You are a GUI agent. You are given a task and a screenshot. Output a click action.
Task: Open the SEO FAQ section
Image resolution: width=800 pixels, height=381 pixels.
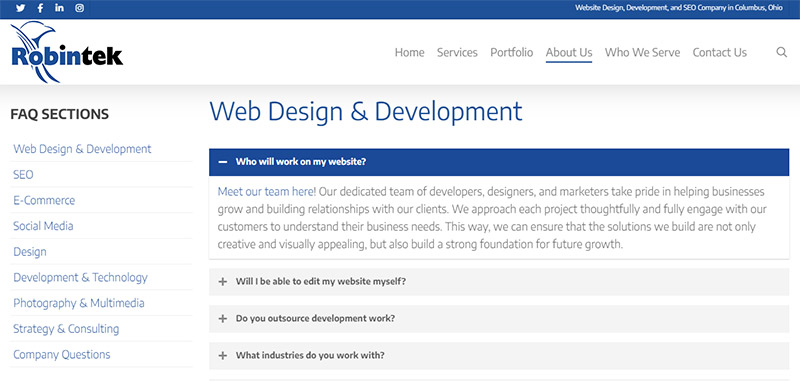point(23,174)
